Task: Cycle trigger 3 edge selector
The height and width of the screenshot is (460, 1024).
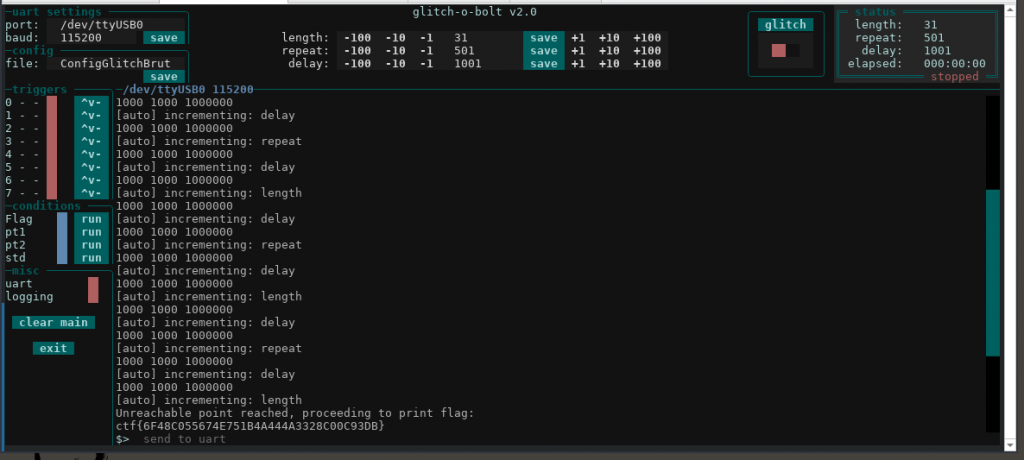Action: point(91,141)
